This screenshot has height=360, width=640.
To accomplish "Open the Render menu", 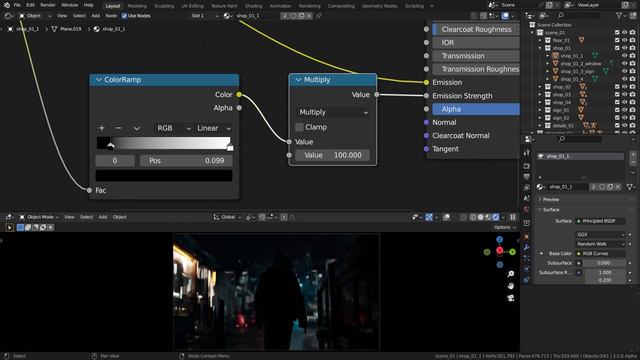I will point(48,5).
